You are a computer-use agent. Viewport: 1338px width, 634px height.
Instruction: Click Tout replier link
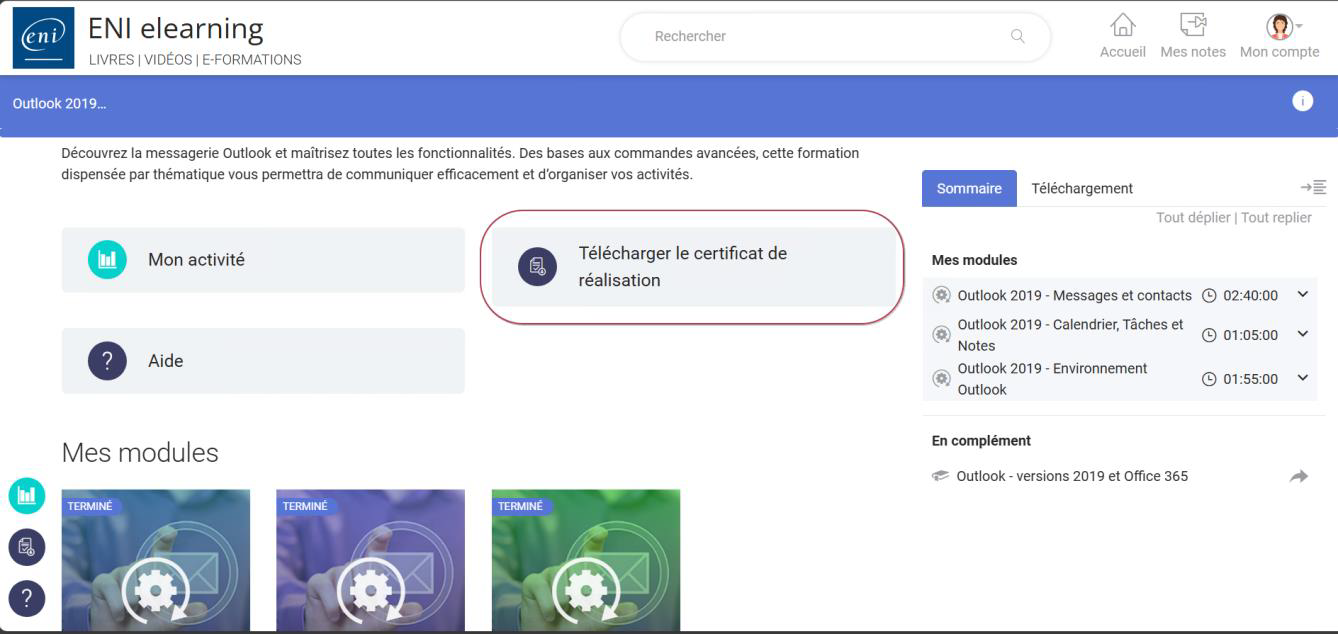click(x=1276, y=217)
